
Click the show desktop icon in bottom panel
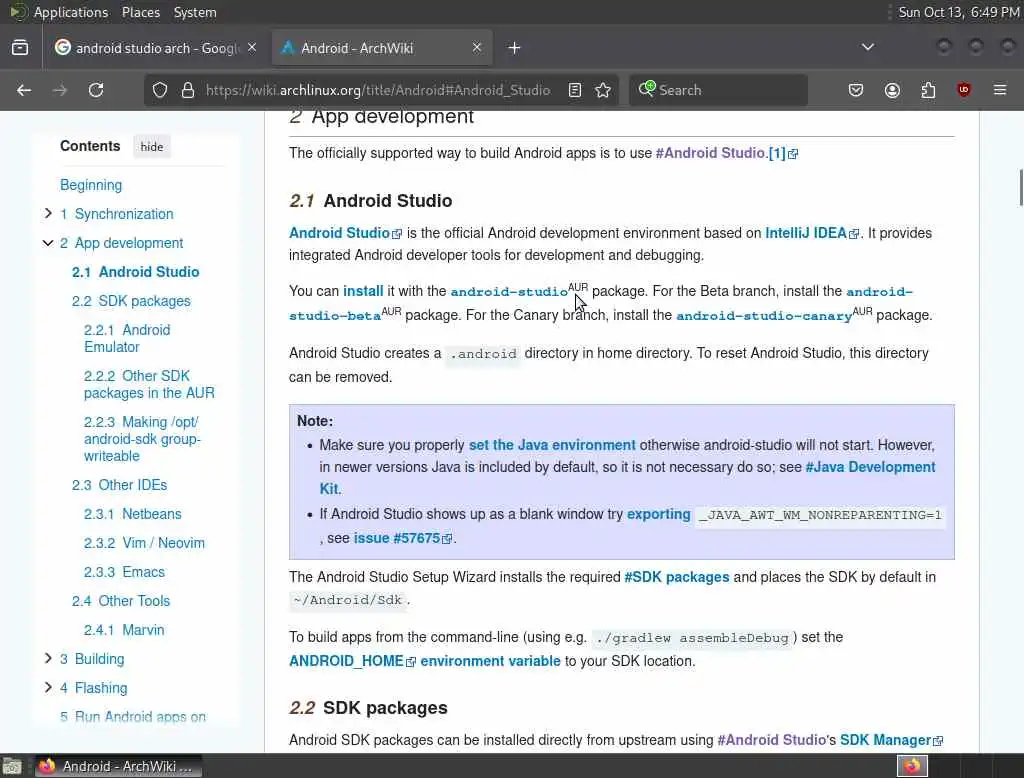pyautogui.click(x=12, y=766)
